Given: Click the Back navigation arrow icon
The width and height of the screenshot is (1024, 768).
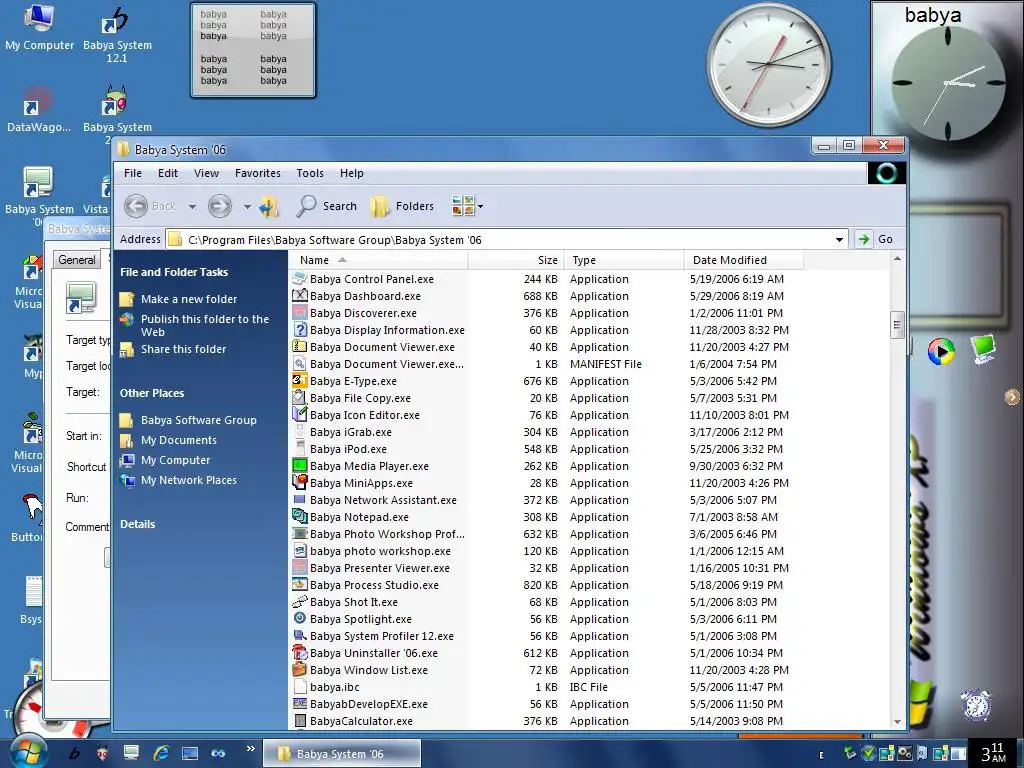Looking at the screenshot, I should pyautogui.click(x=136, y=206).
